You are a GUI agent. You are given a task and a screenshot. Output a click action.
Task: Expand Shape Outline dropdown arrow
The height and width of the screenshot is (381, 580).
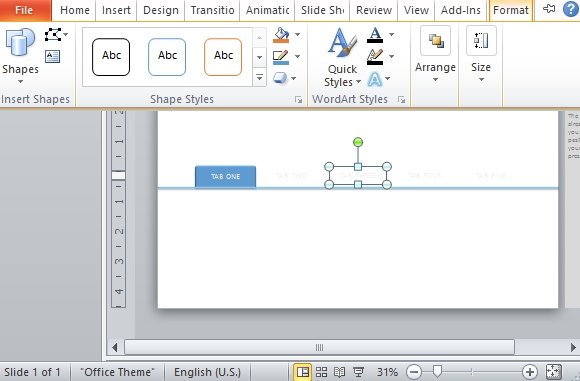pos(297,57)
